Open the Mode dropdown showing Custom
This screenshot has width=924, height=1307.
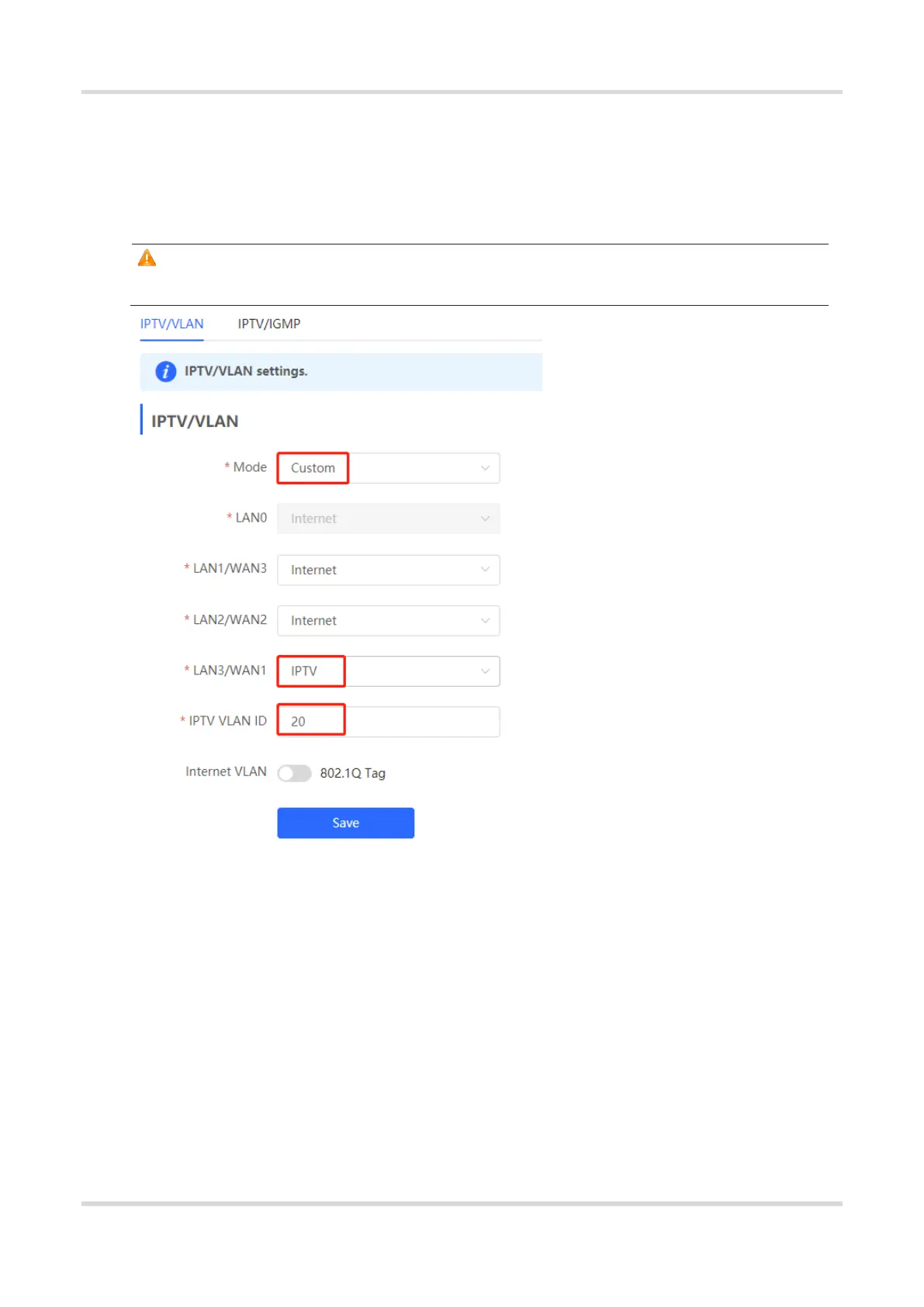388,468
